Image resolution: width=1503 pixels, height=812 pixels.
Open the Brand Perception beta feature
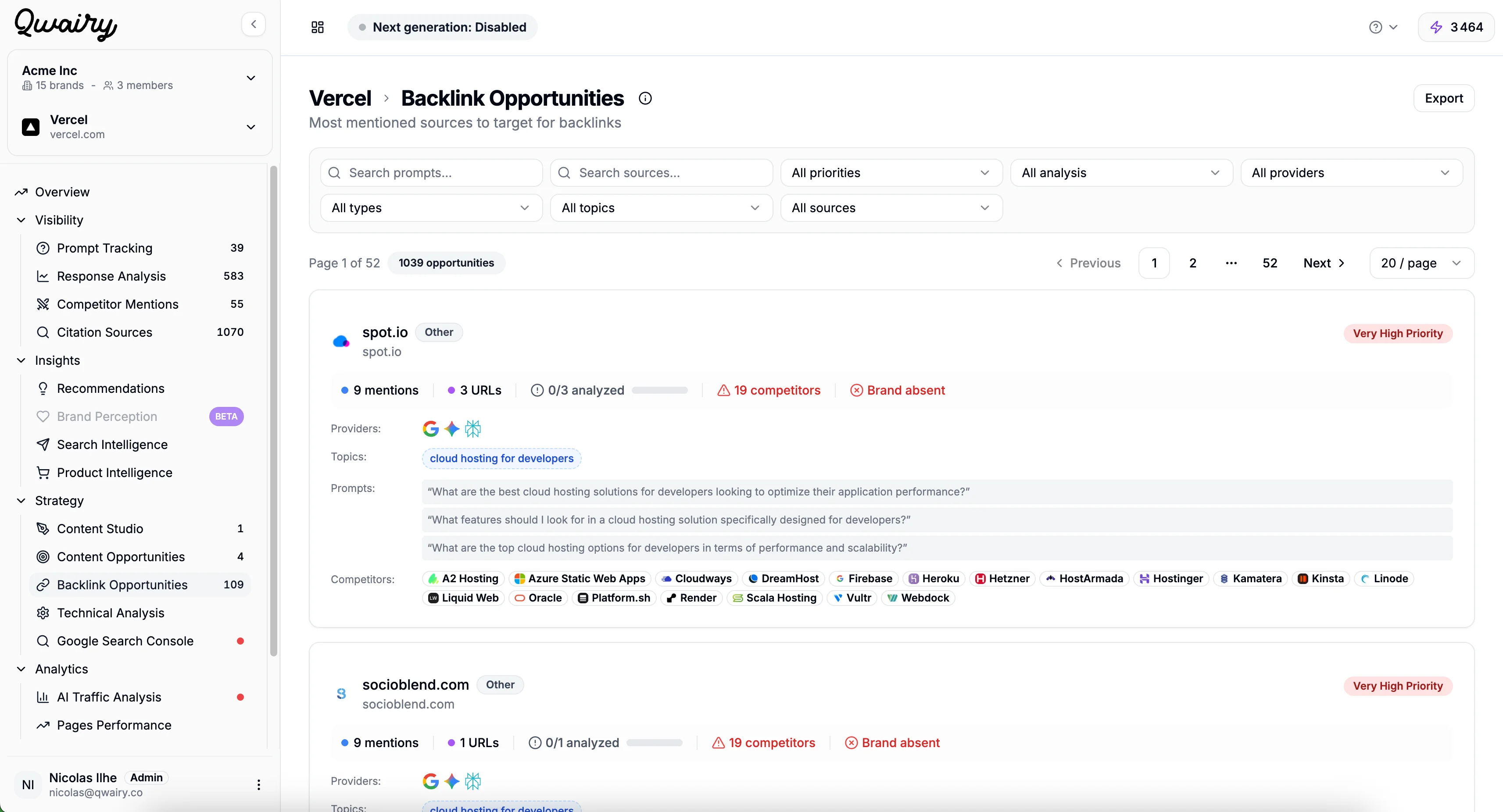[x=107, y=416]
